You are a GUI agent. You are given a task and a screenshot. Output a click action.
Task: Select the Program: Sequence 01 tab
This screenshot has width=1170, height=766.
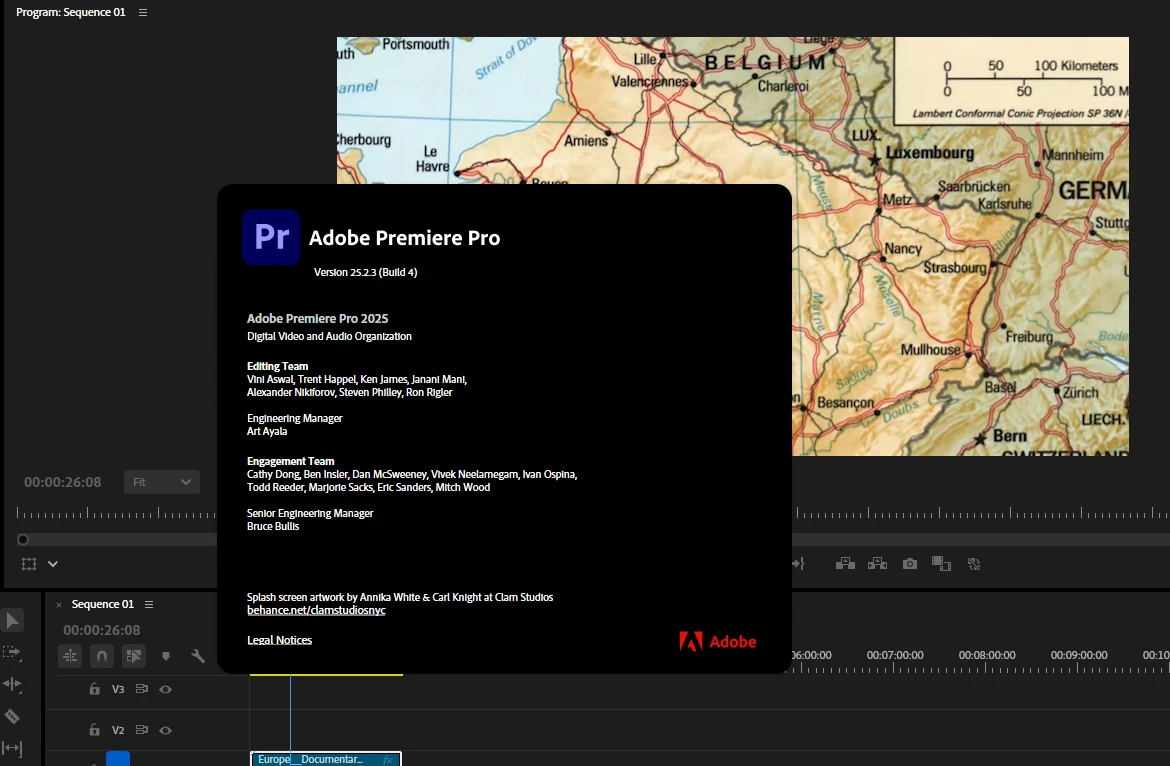71,13
